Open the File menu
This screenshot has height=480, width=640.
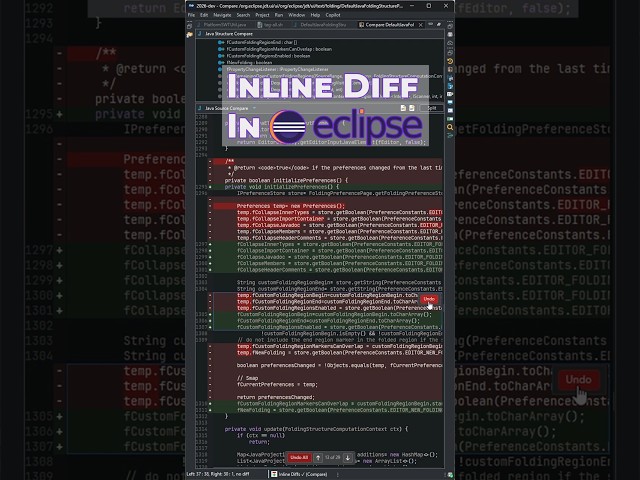(191, 15)
